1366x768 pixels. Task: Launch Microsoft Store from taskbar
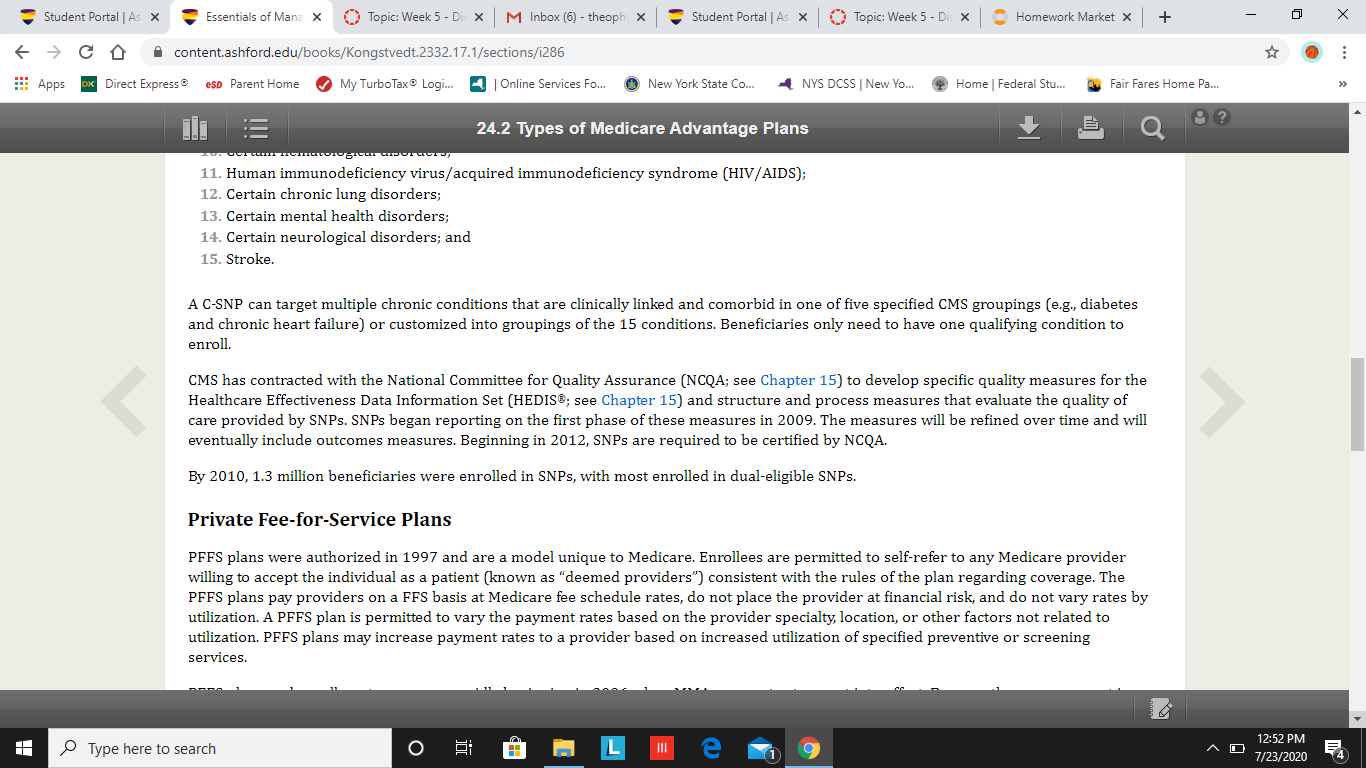(514, 748)
